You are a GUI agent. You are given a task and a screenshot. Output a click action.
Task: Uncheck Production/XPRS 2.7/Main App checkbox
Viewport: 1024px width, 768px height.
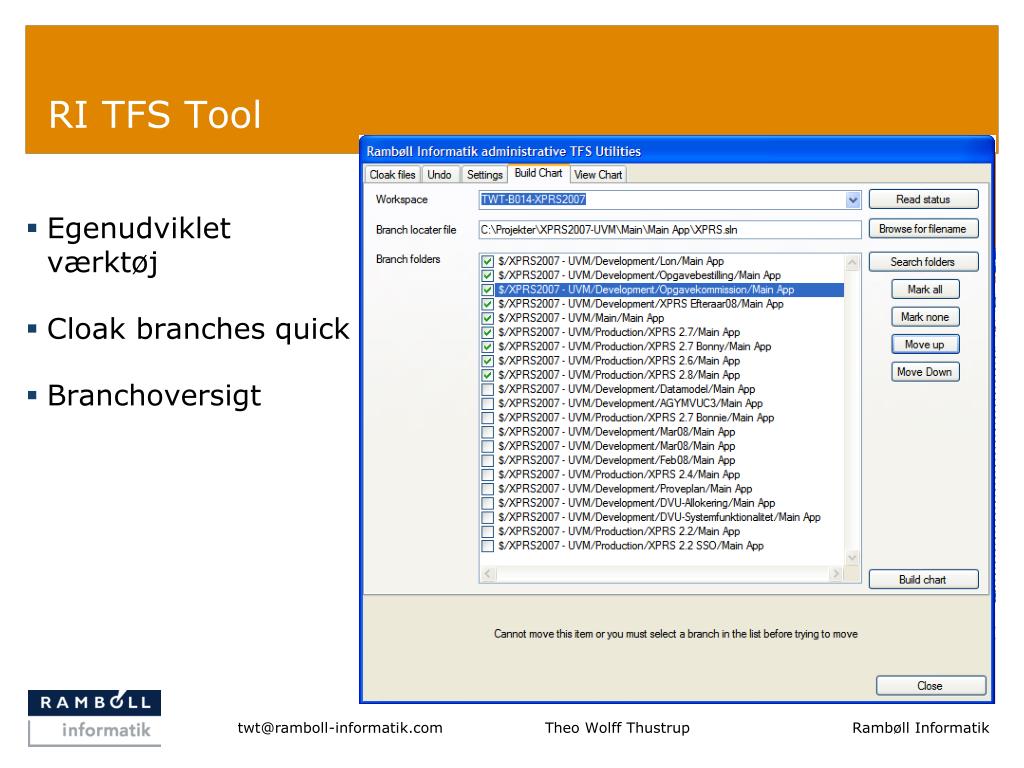pyautogui.click(x=487, y=332)
